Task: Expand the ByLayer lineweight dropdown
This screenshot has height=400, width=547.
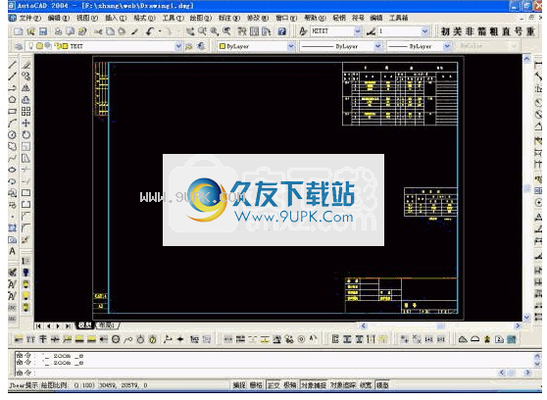Action: tap(447, 46)
